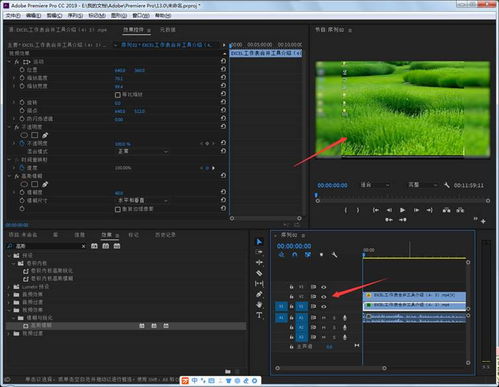Check the repeat edge pixels checkbox
Screen dimensions: 499x387
point(117,209)
